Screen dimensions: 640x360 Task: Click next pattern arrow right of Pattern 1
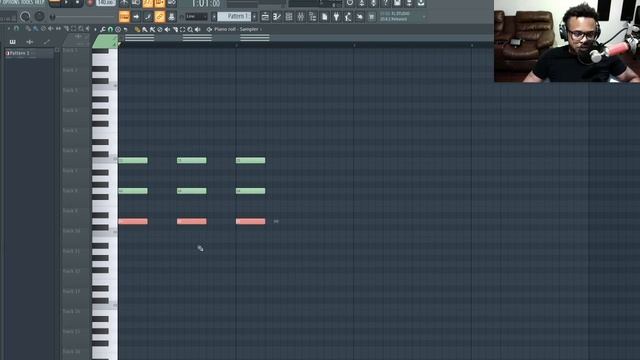254,16
